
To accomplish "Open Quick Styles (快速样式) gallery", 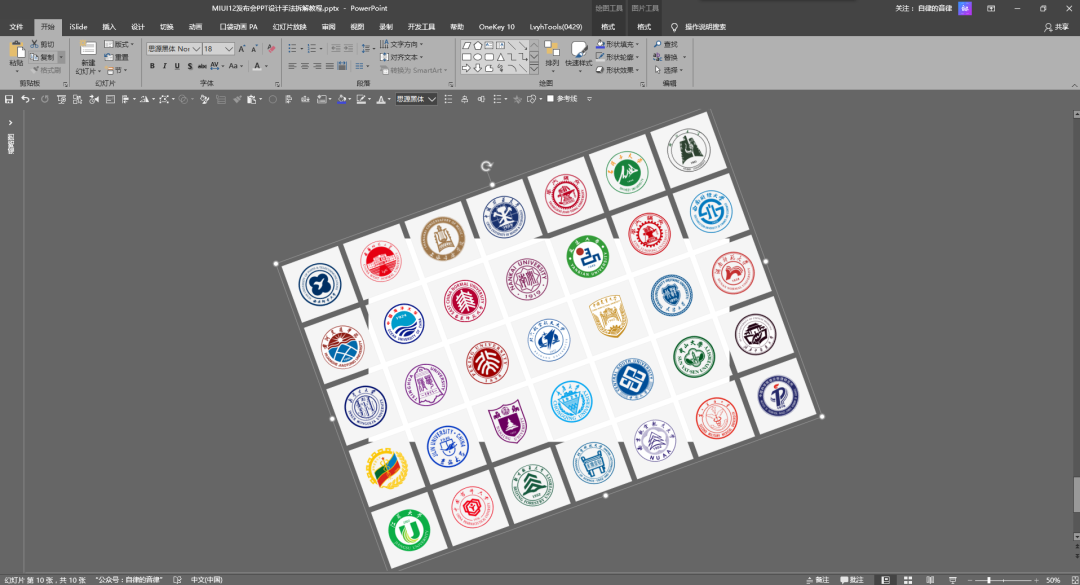I will click(578, 51).
